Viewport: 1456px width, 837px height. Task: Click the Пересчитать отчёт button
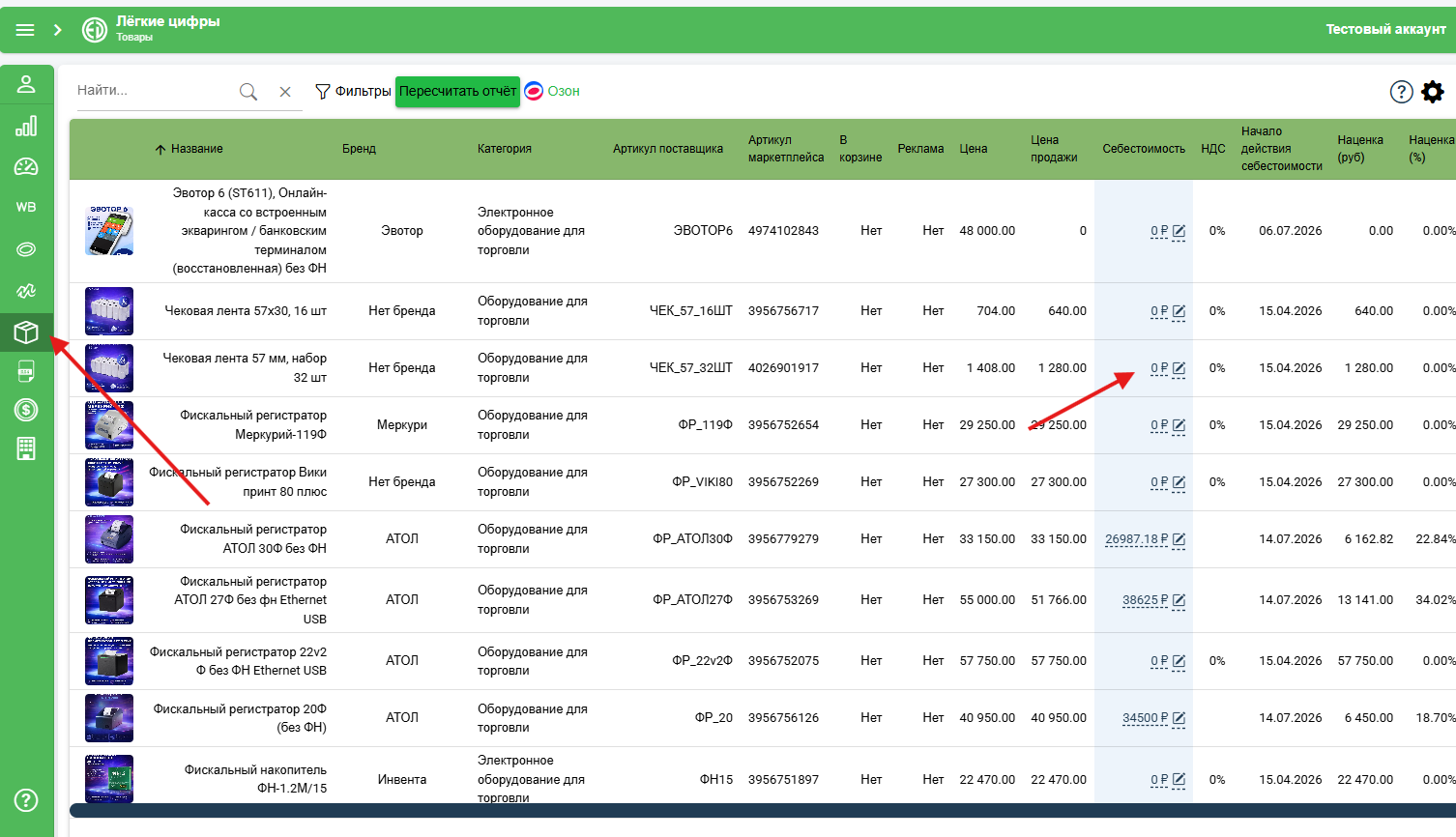coord(457,91)
